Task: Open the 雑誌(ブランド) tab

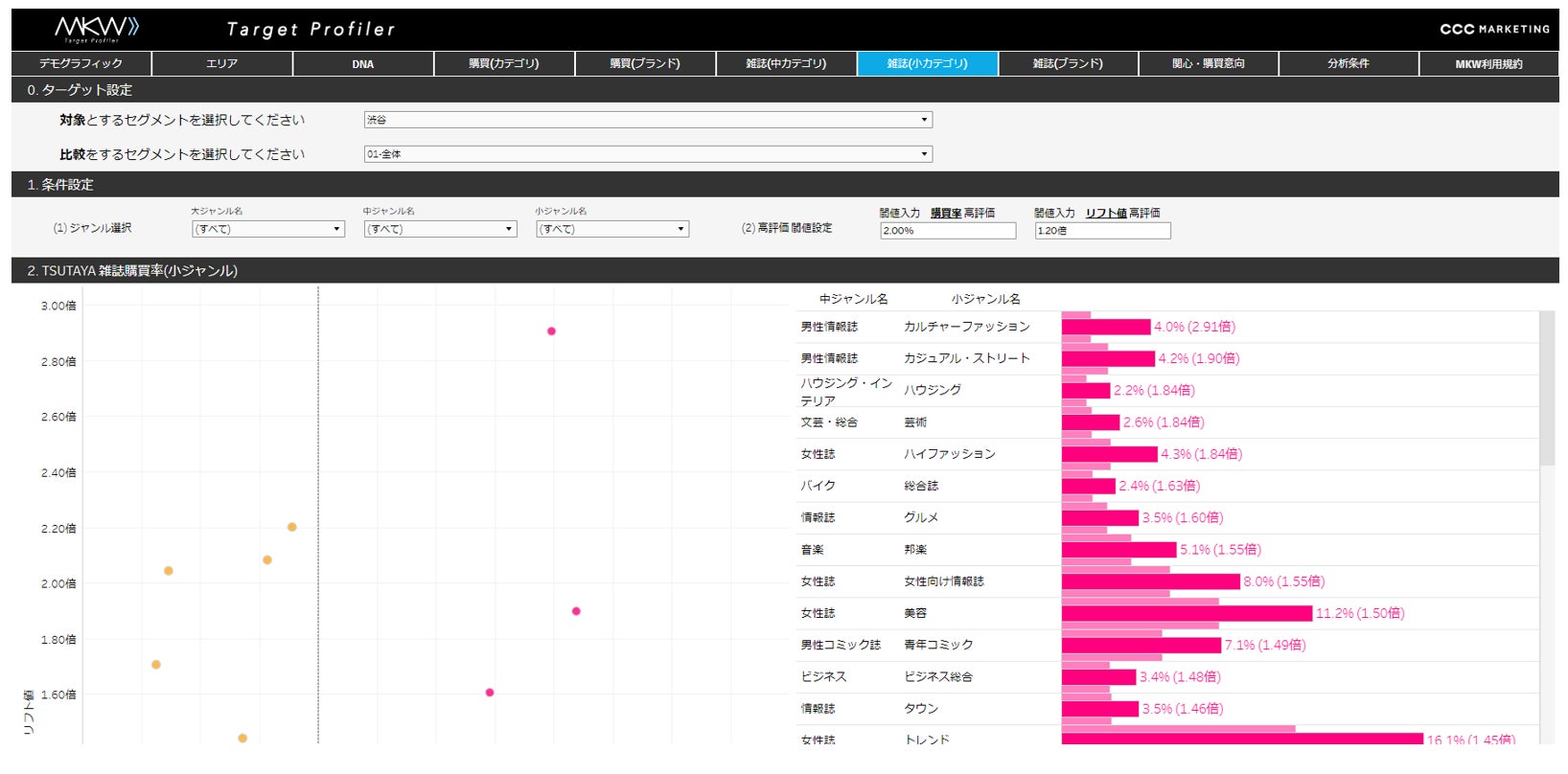Action: (1068, 63)
